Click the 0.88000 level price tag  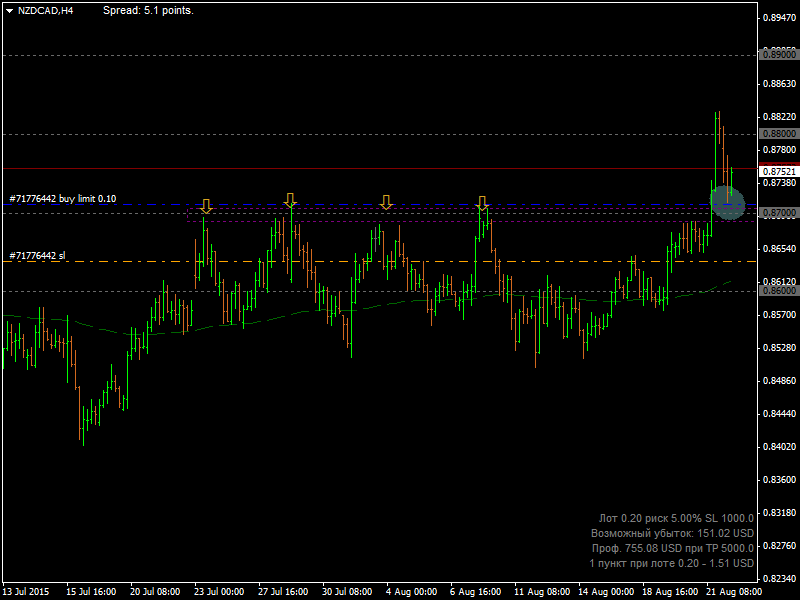click(x=779, y=134)
